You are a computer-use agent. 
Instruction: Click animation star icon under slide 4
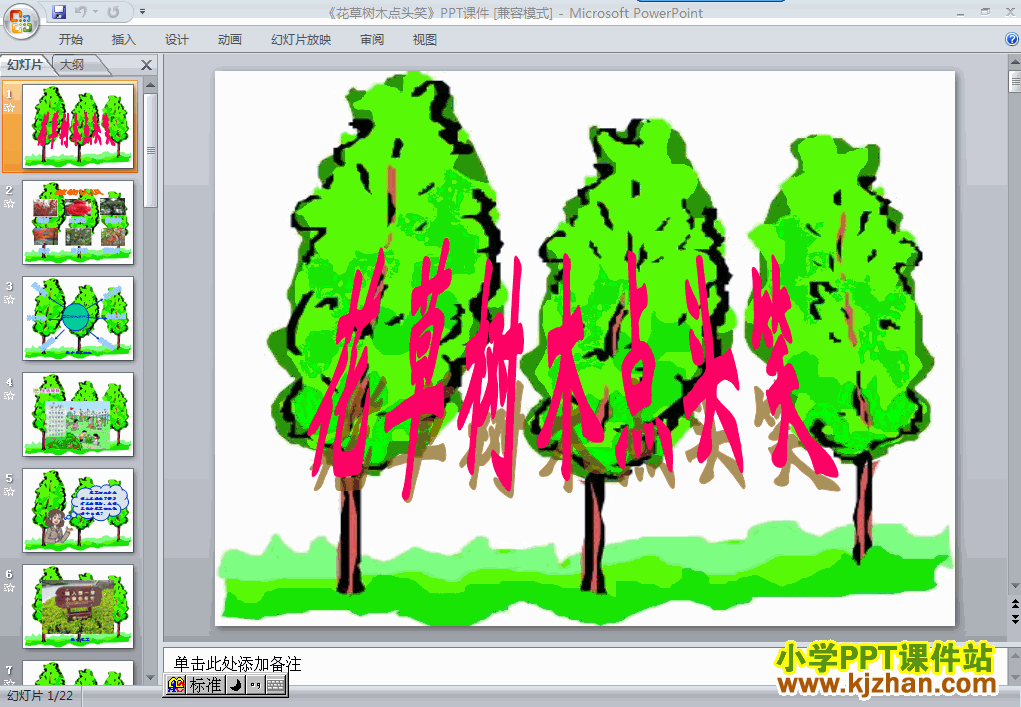(9, 395)
